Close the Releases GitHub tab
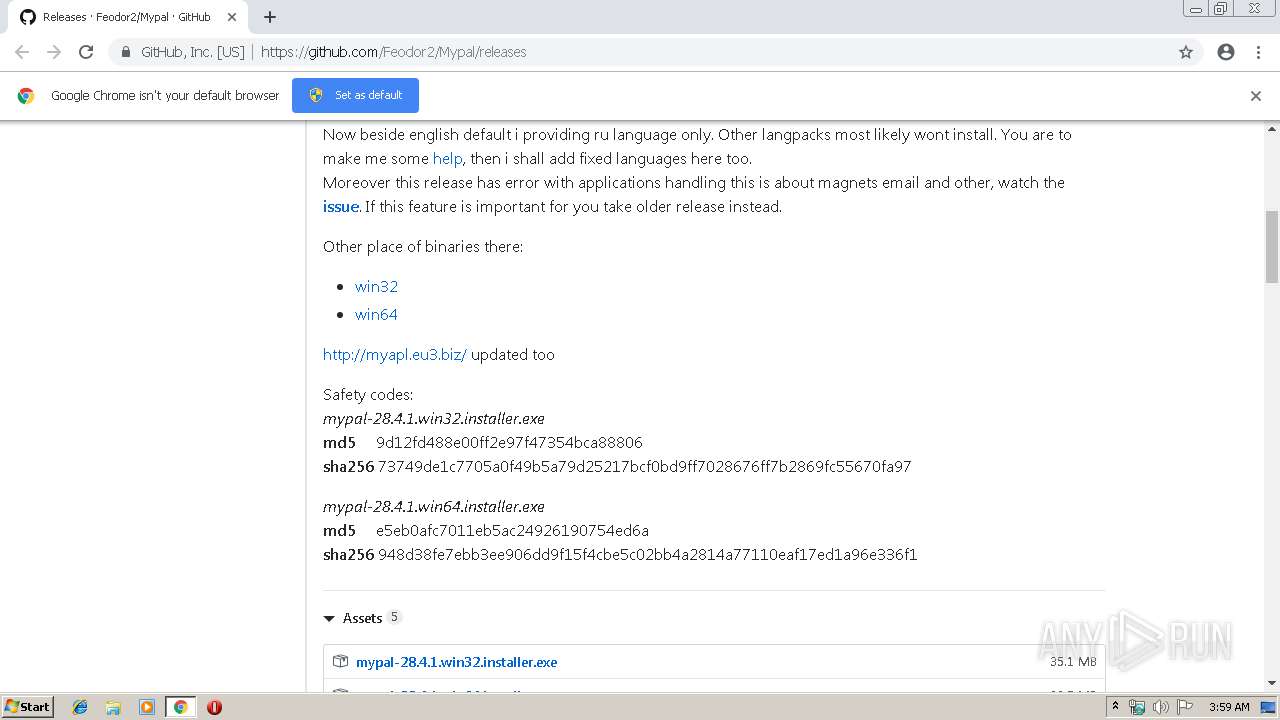 click(x=231, y=17)
